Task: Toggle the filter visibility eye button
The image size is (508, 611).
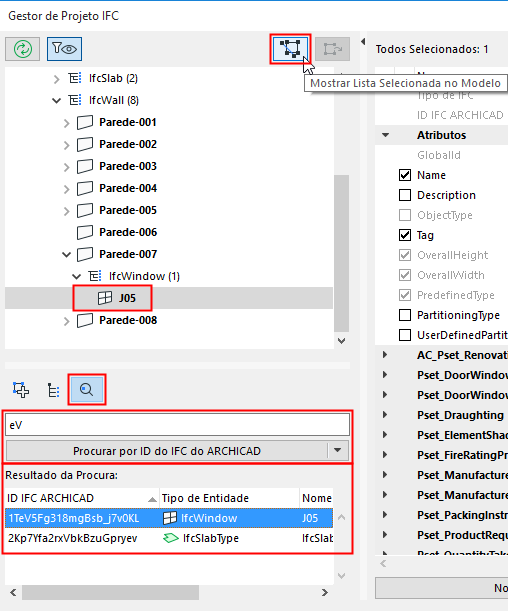Action: pos(64,49)
